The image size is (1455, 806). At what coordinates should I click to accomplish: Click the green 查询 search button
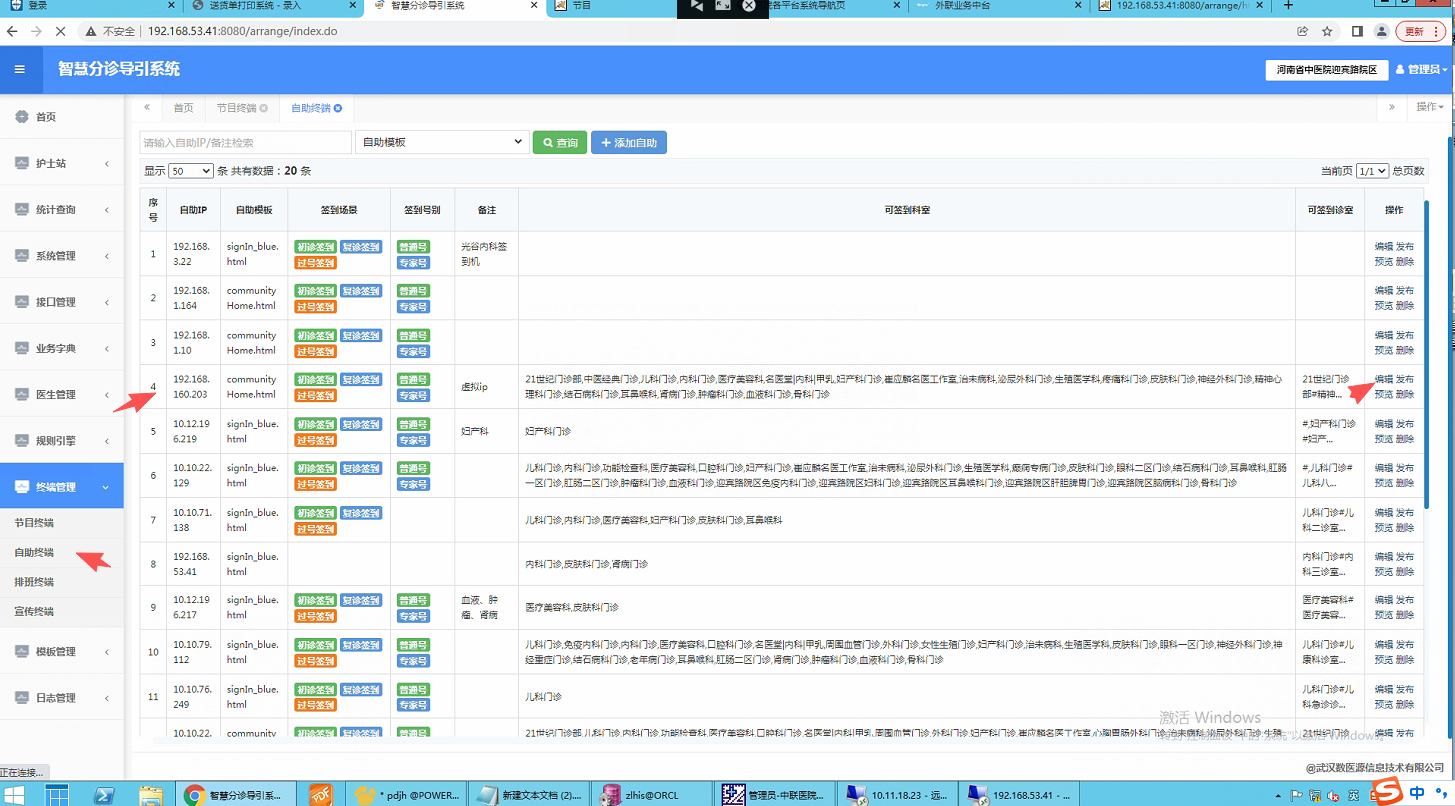point(559,143)
